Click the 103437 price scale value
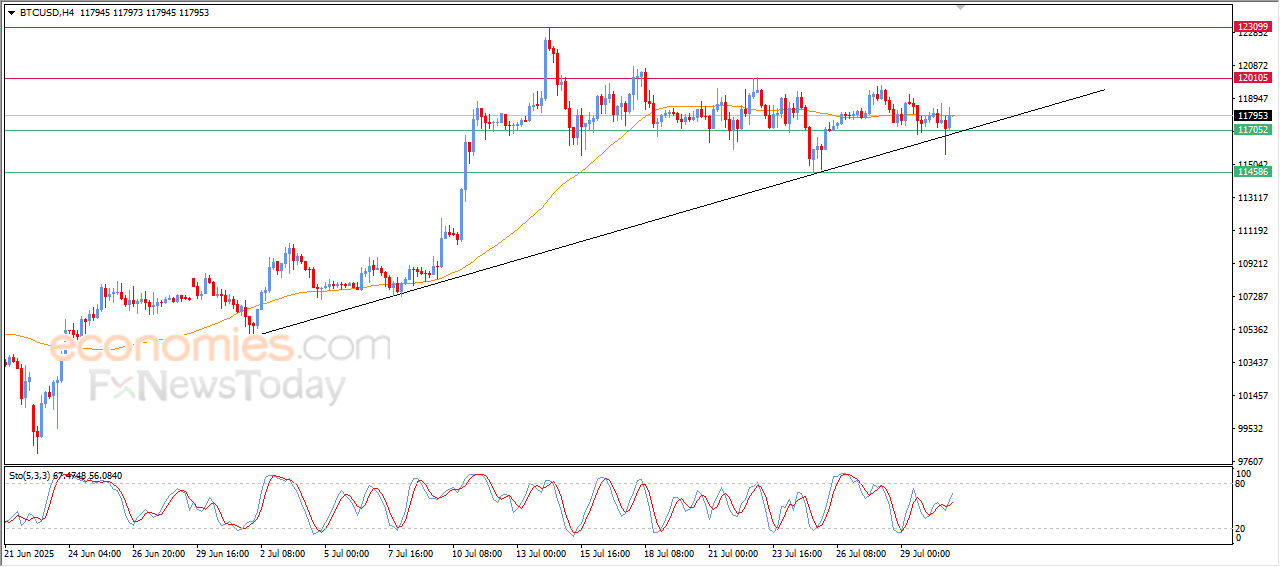This screenshot has height=567, width=1280. click(x=1252, y=363)
